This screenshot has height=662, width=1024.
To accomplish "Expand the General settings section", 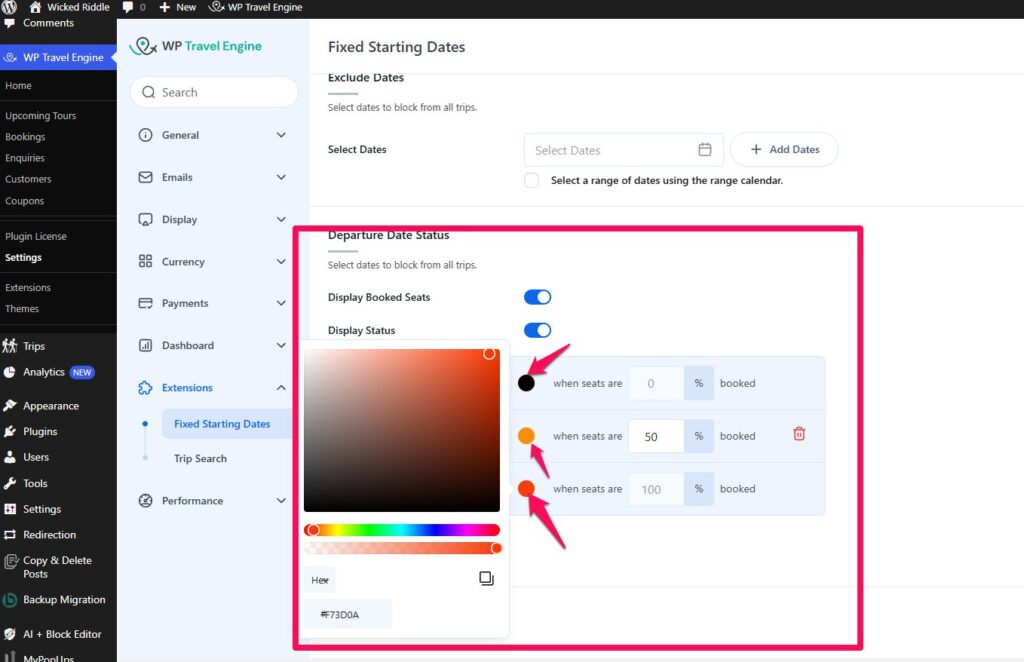I will 281,135.
